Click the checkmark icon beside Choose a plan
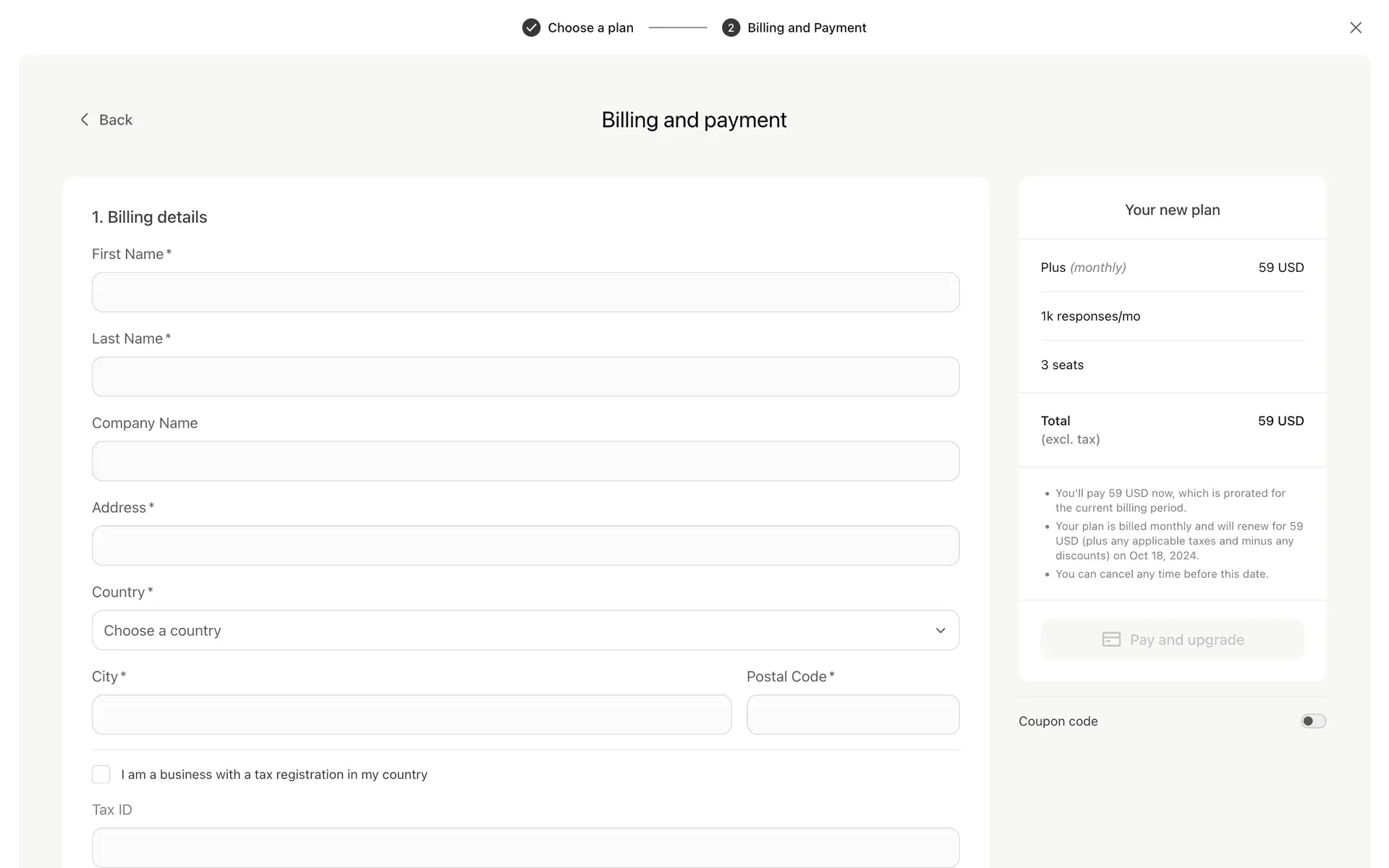Viewport: 1389px width, 868px height. pos(531,27)
